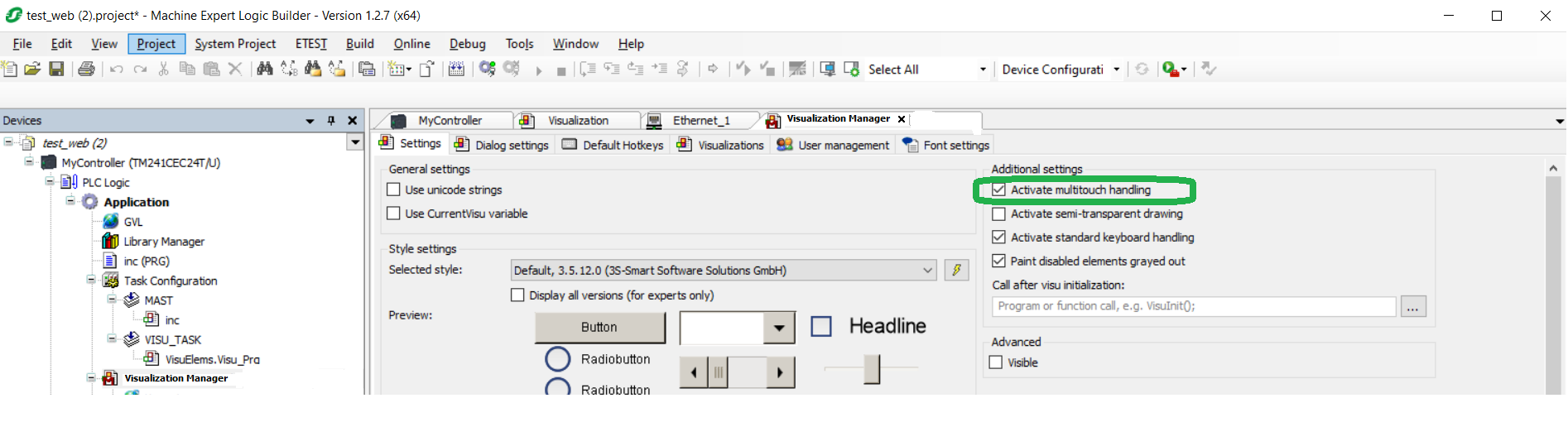The width and height of the screenshot is (1568, 427).
Task: Click the green play with red toolbox icon
Action: tap(1171, 69)
